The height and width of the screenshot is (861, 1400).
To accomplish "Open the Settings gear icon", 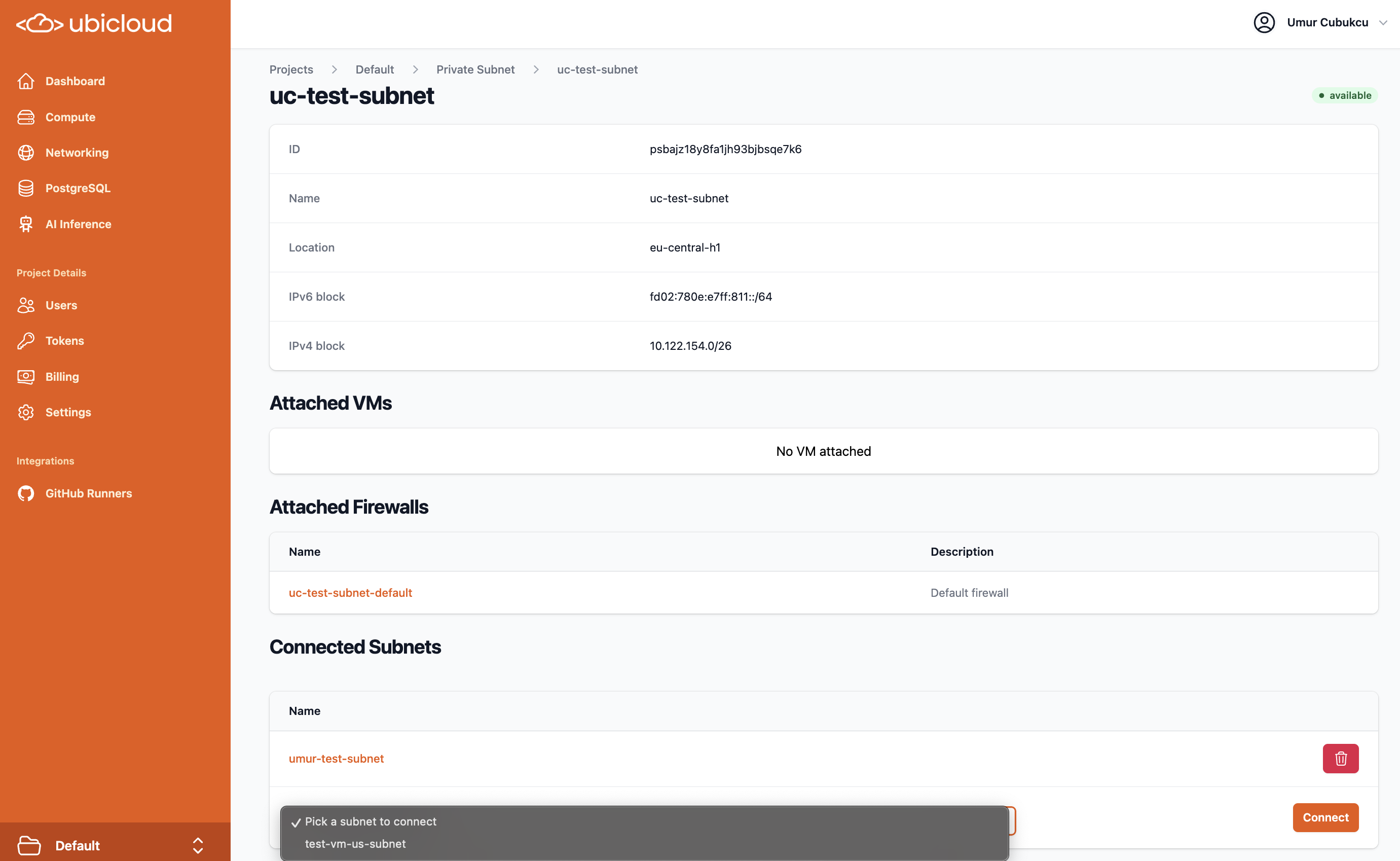I will click(x=26, y=412).
